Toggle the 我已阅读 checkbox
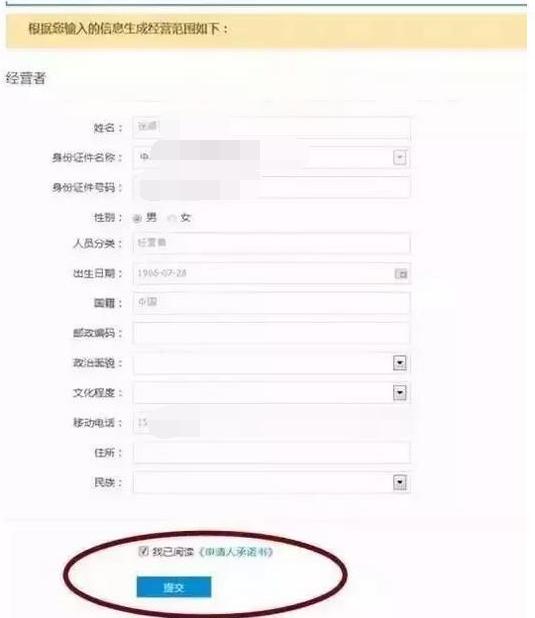535x618 pixels. click(143, 551)
